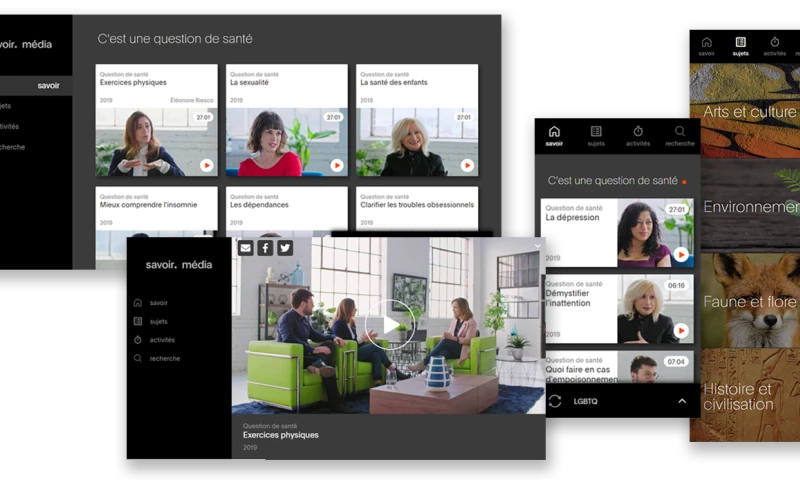Click the refresh icon beside LGBTQ
The image size is (800, 480).
[x=555, y=401]
